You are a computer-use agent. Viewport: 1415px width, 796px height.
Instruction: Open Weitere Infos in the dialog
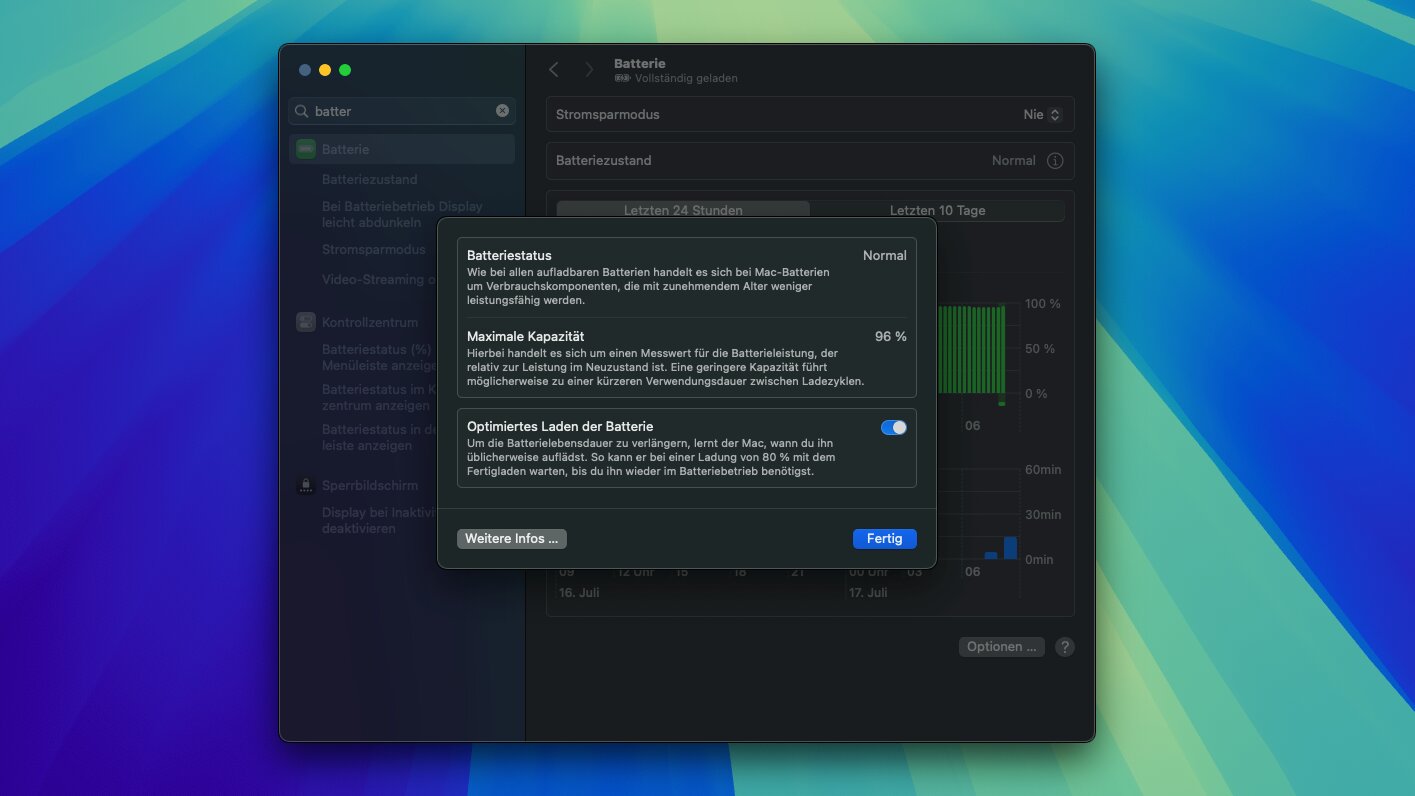511,538
